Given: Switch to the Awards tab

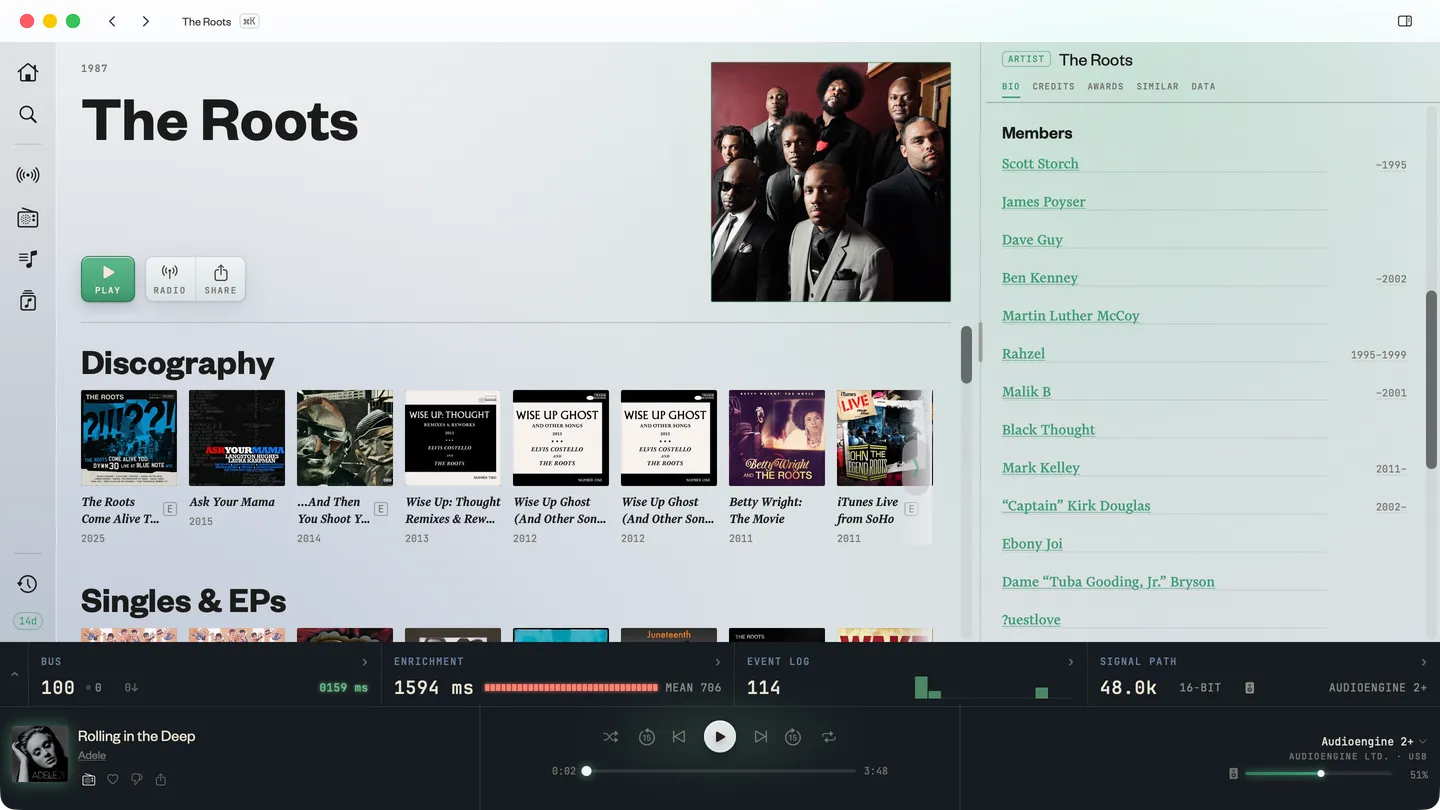Looking at the screenshot, I should 1105,87.
